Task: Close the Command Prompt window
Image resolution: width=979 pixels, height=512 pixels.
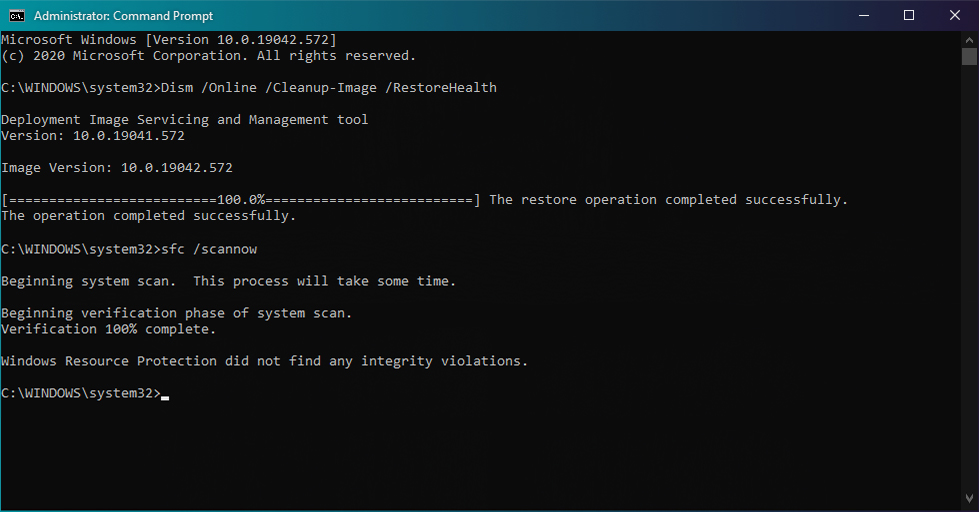Action: click(x=955, y=16)
